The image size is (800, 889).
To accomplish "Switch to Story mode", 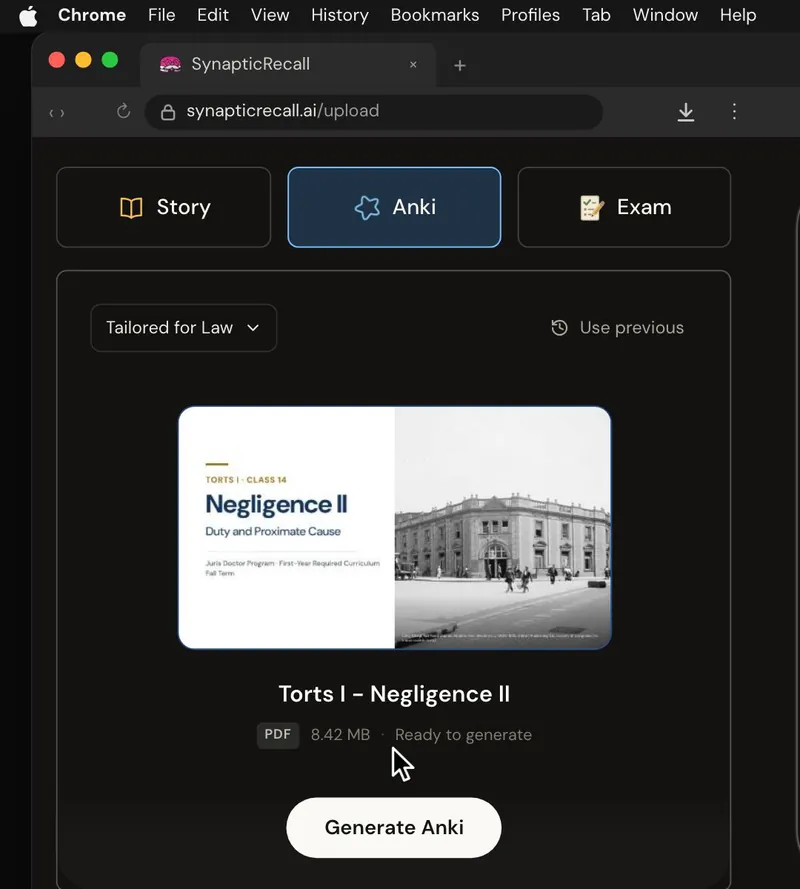I will (x=164, y=207).
